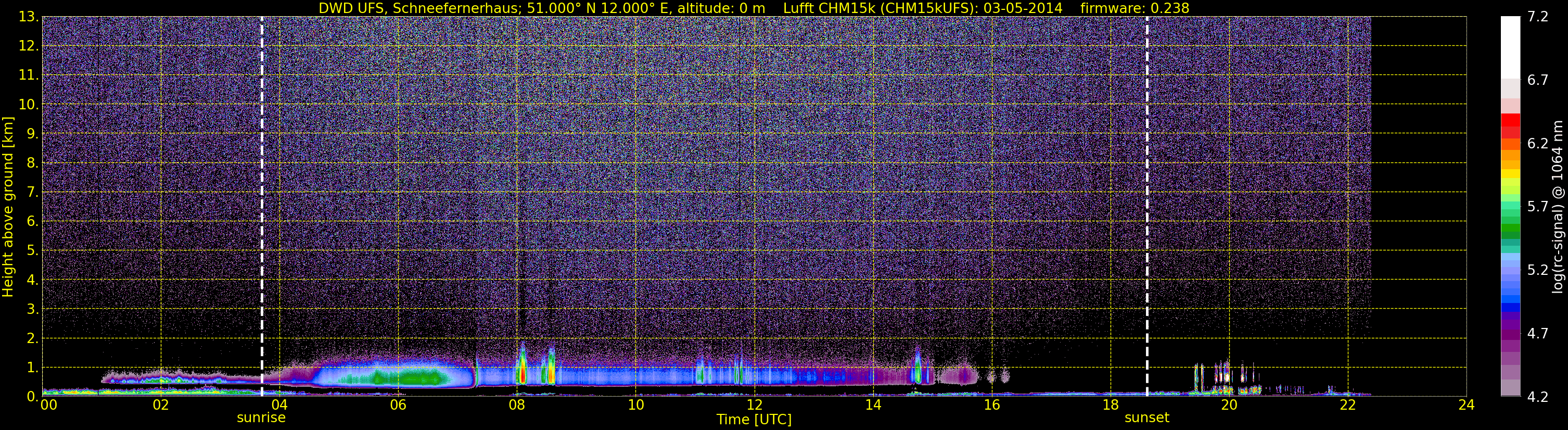Screen dimensions: 1568x430
Task: Click the 'Time [UTC]' axis label
Action: click(x=754, y=420)
